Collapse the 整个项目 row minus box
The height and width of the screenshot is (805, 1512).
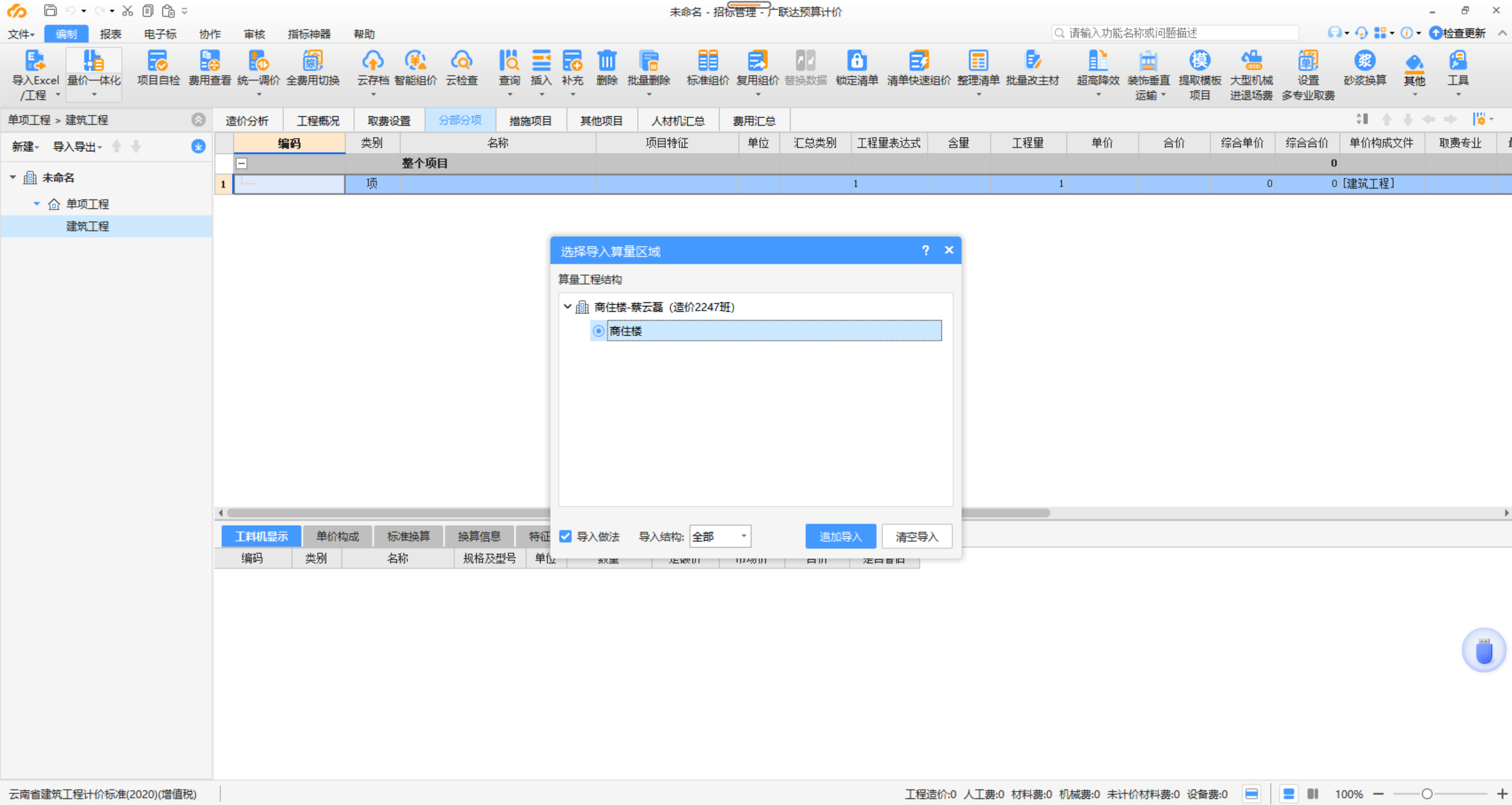click(x=242, y=163)
